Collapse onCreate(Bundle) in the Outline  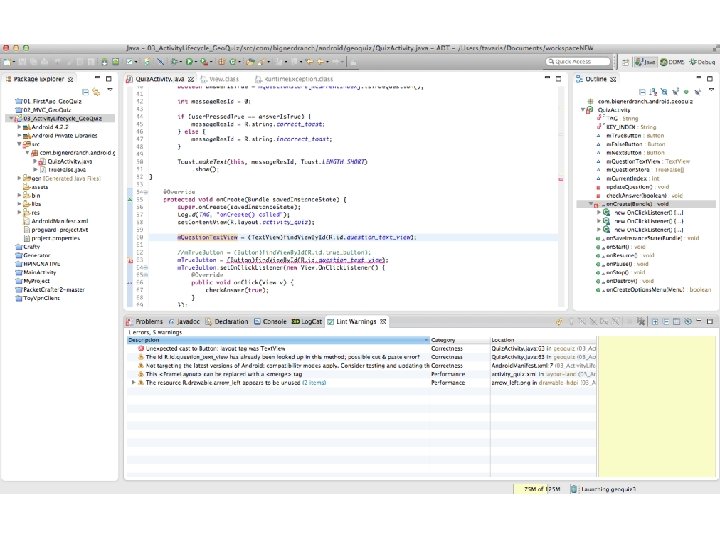pyautogui.click(x=590, y=204)
